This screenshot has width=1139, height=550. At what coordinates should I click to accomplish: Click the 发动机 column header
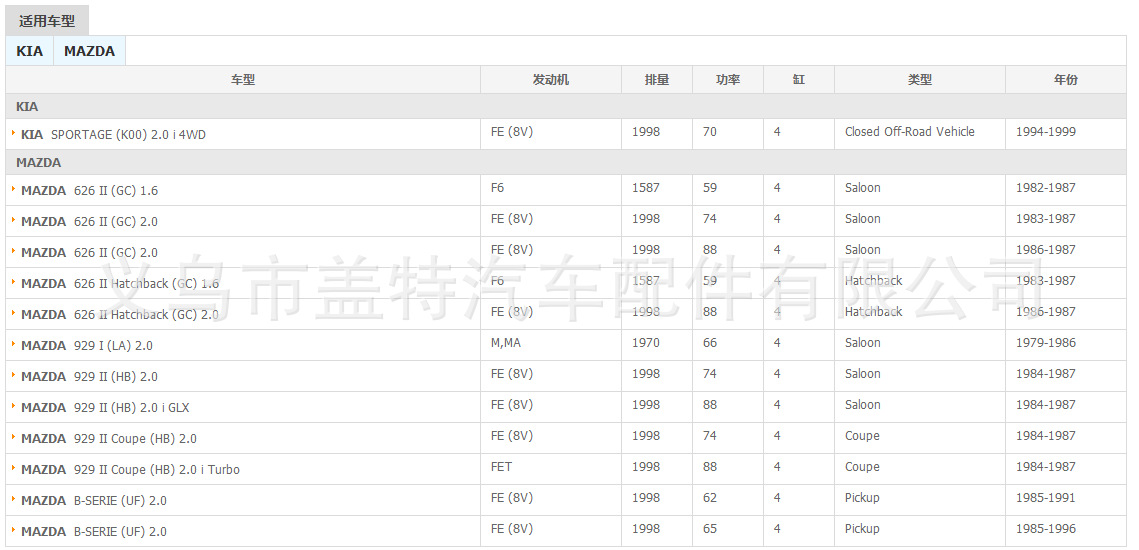(551, 80)
